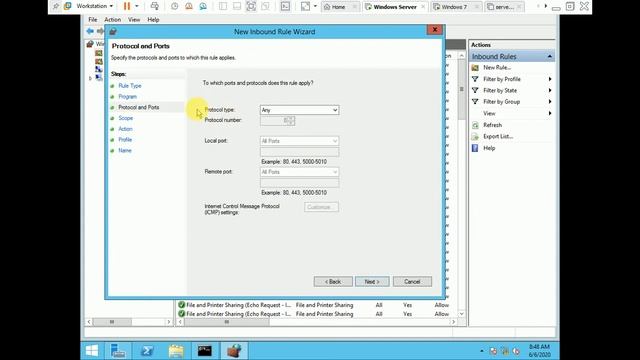Click the blue back arrow in firewall toolbar
The image size is (640, 360).
[90, 31]
